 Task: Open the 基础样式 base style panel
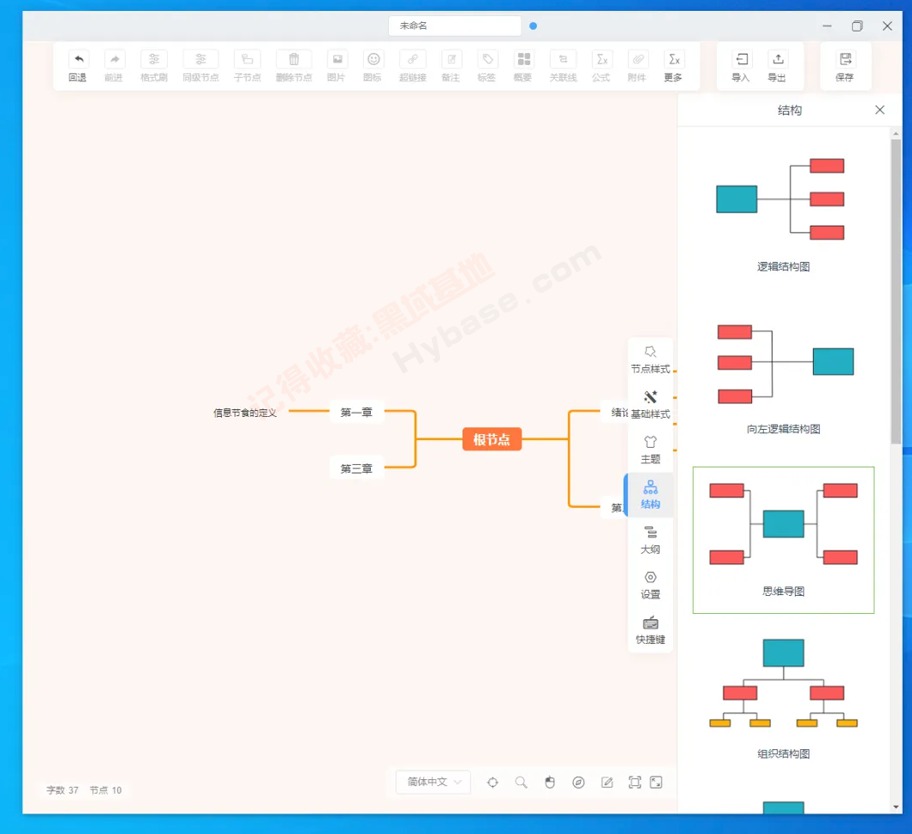click(650, 405)
